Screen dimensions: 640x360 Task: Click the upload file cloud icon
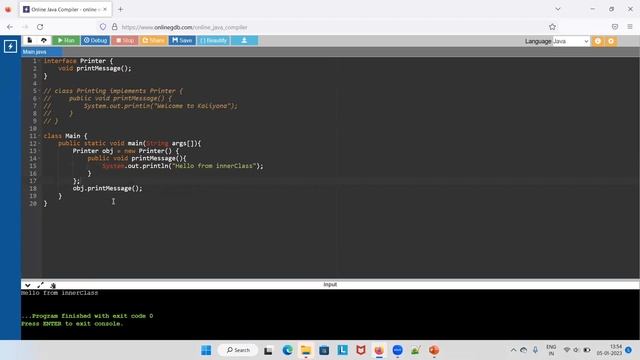click(44, 40)
